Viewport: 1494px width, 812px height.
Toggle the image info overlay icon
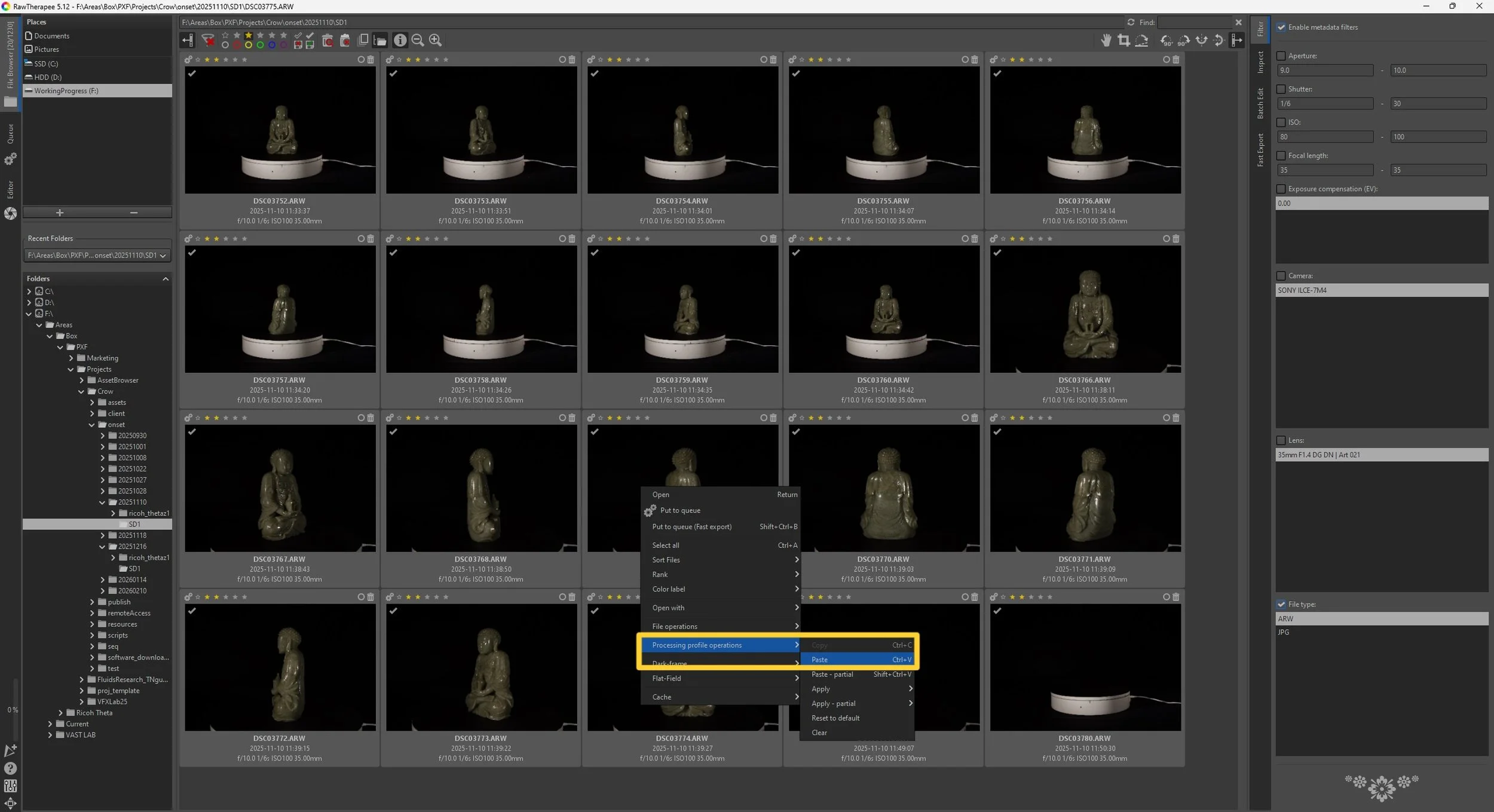(400, 40)
